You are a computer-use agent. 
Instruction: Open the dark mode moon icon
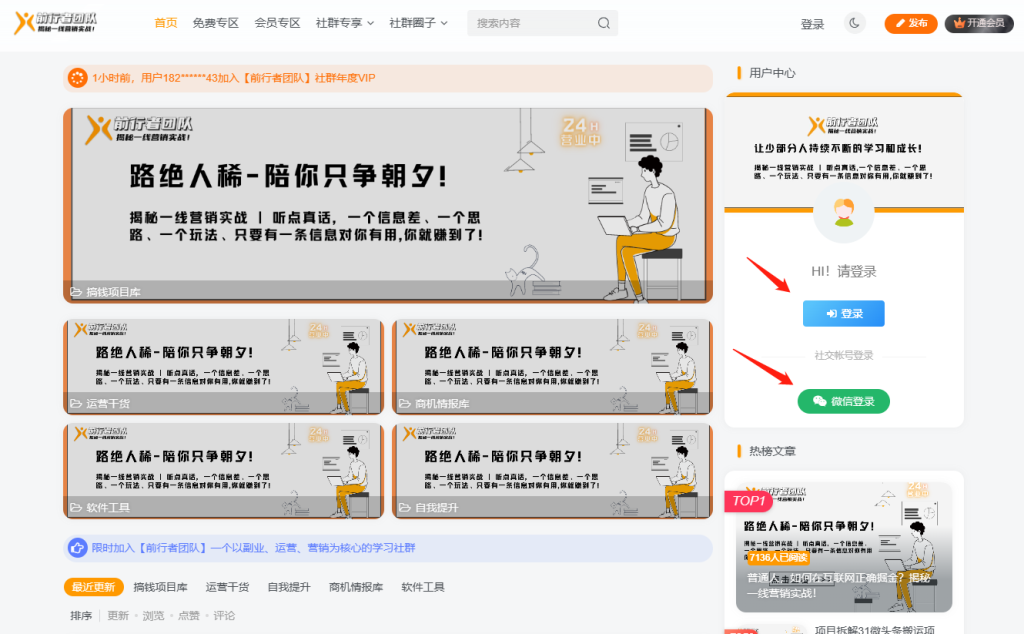pyautogui.click(x=854, y=22)
